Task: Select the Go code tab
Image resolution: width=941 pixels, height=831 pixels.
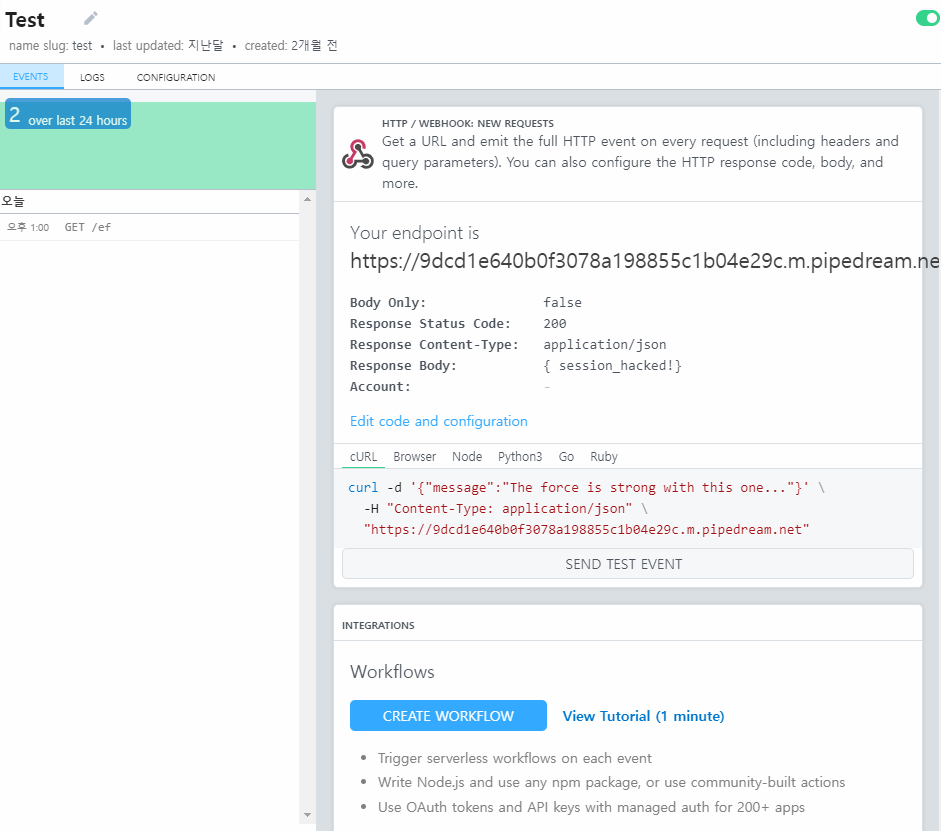Action: [x=566, y=457]
